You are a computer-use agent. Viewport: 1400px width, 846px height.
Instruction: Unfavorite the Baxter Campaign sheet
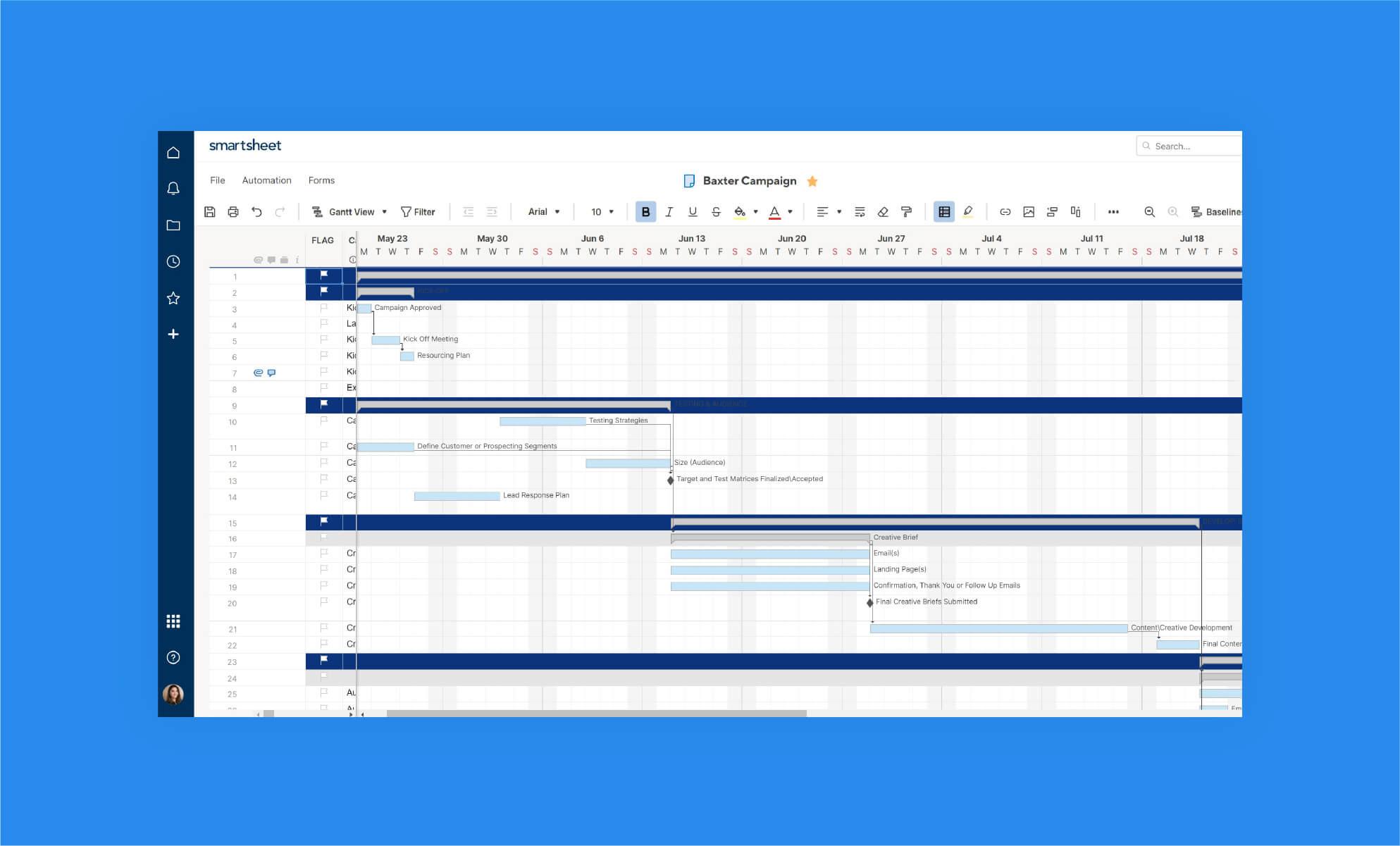coord(812,181)
